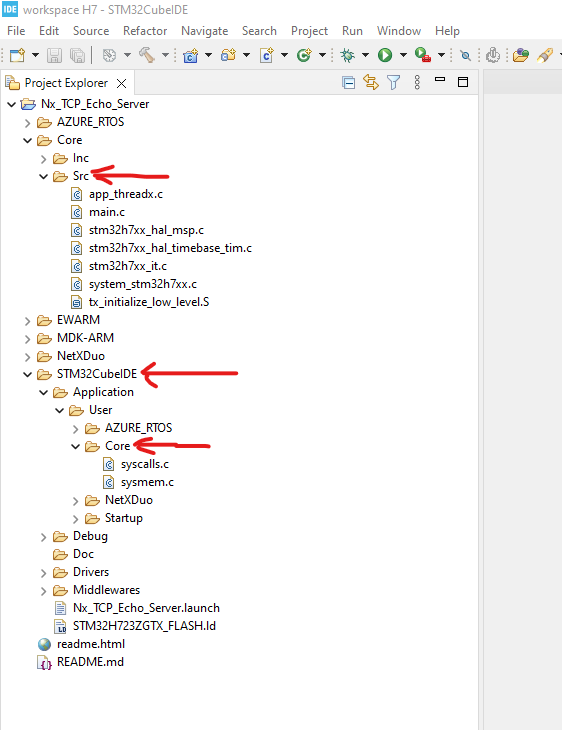Expand the Middlewares folder
562x730 pixels.
(43, 591)
